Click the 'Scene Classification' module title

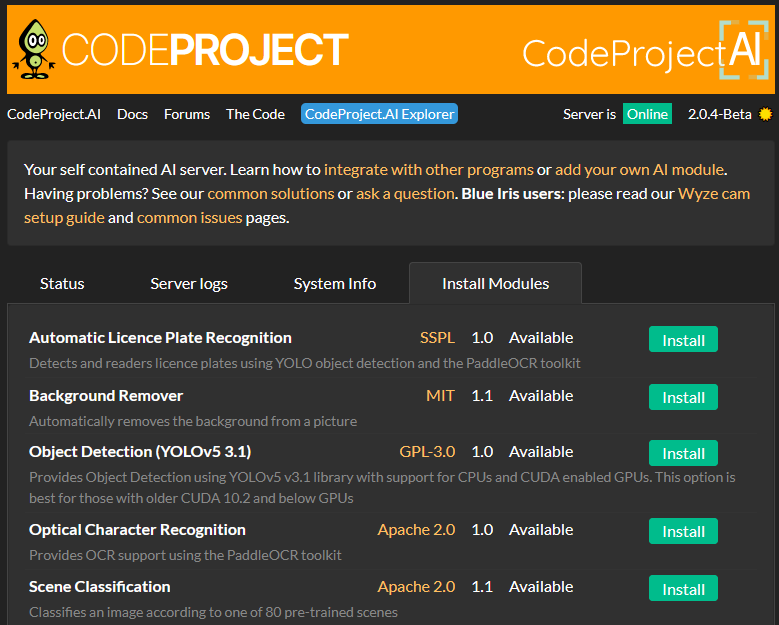(x=99, y=587)
